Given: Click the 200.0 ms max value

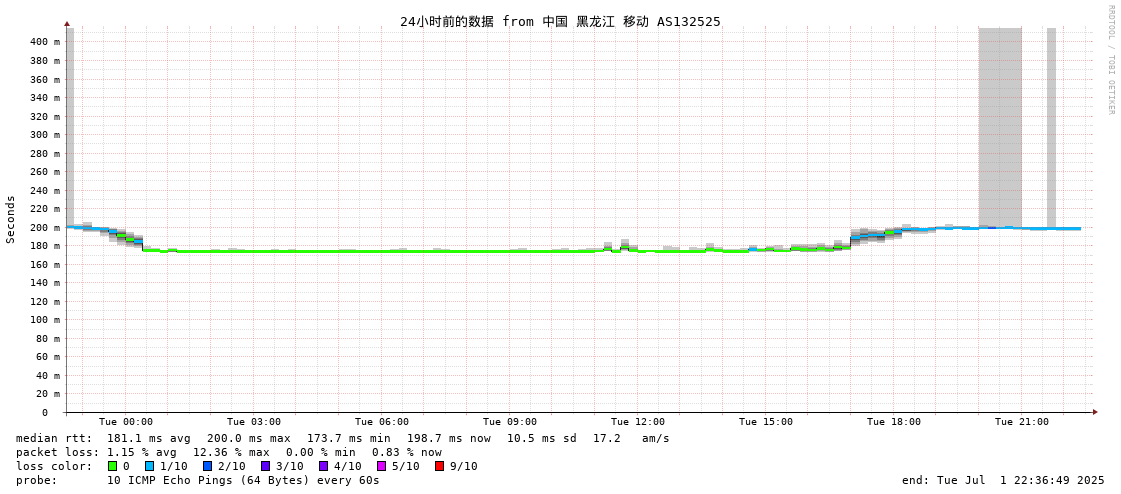Looking at the screenshot, I should tap(249, 438).
